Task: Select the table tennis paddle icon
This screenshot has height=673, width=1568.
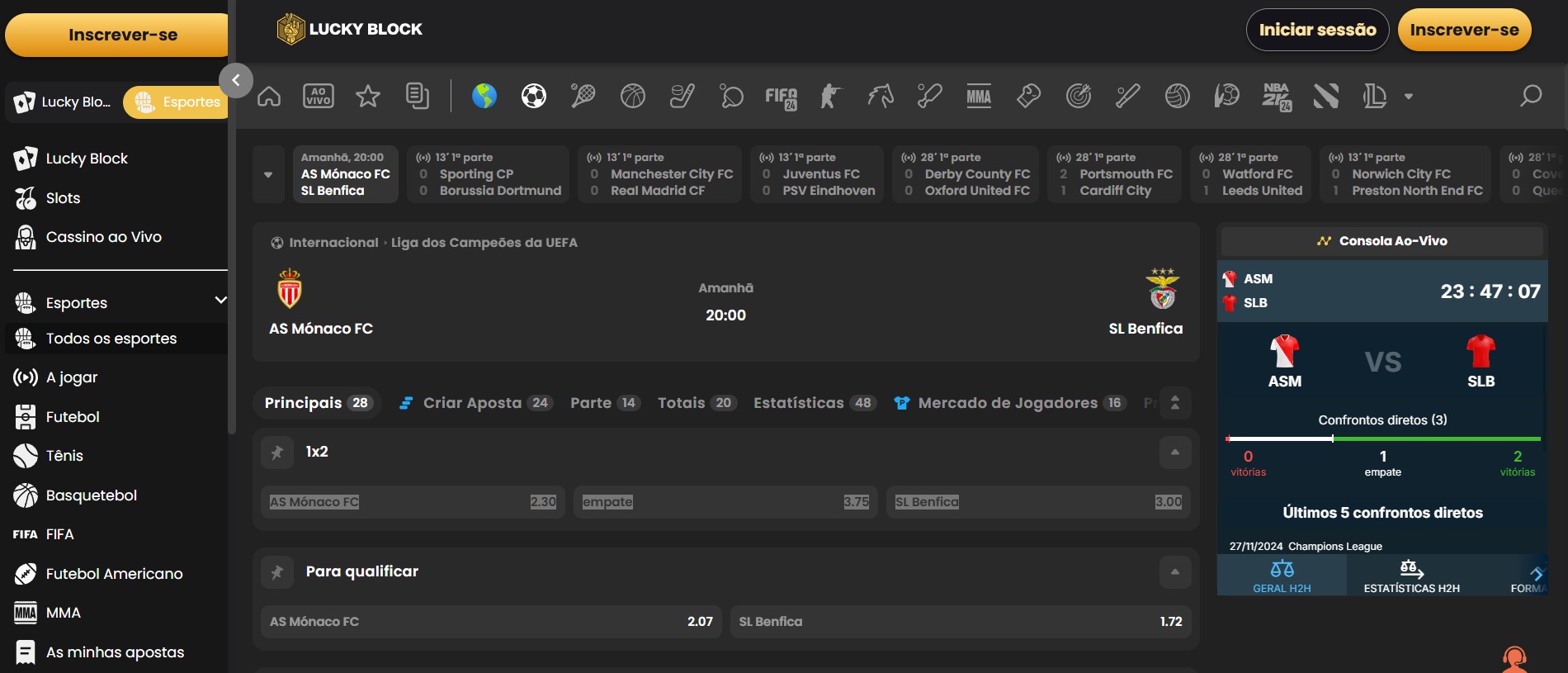Action: [x=732, y=97]
